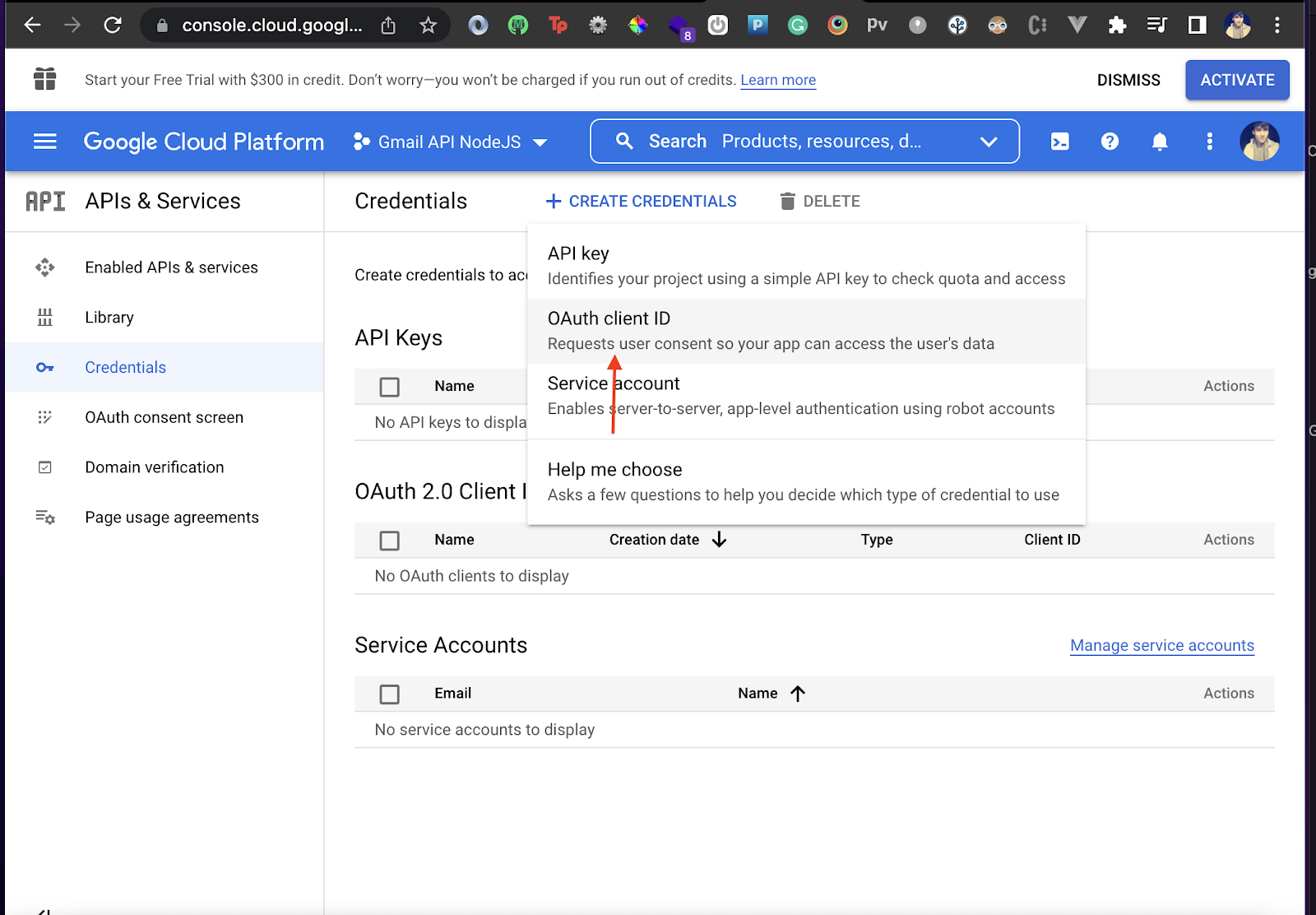
Task: Click the Email column header
Action: pos(453,693)
